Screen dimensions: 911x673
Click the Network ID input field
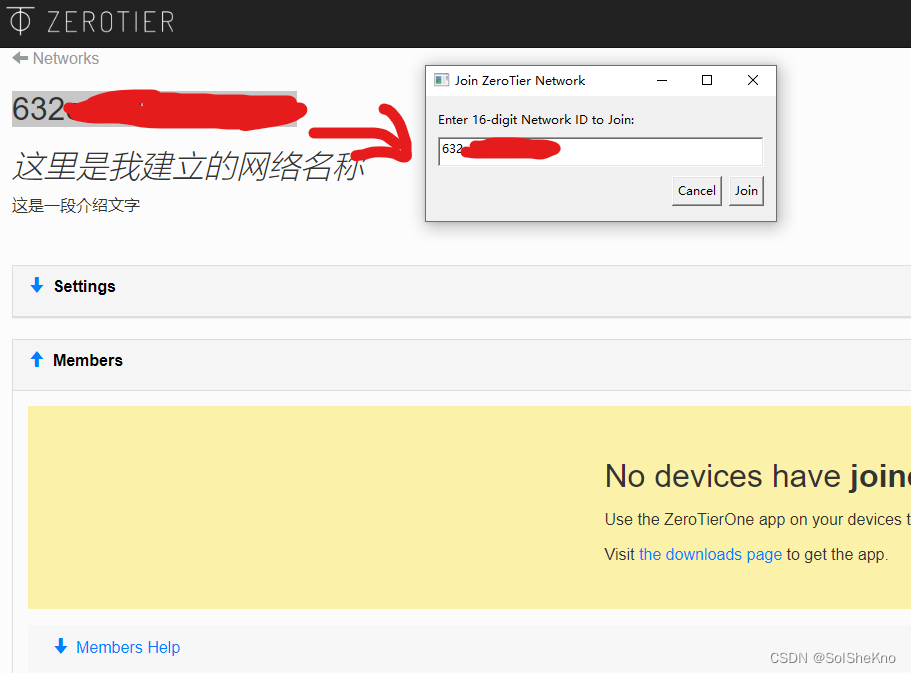(x=600, y=152)
